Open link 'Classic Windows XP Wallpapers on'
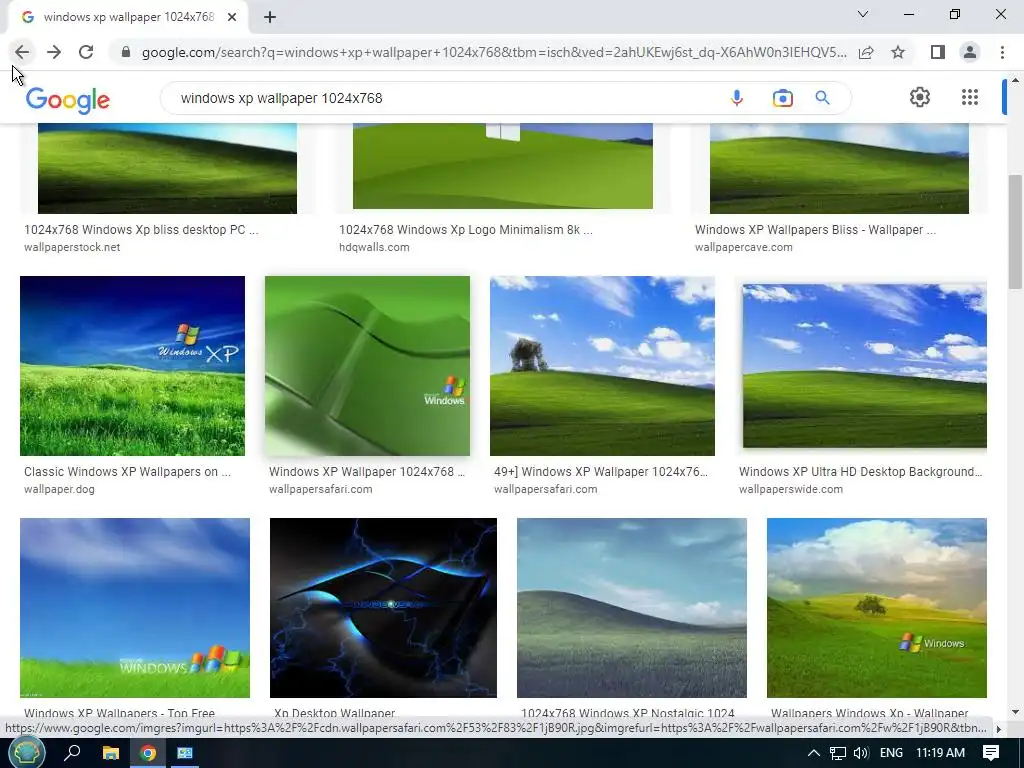 click(127, 472)
